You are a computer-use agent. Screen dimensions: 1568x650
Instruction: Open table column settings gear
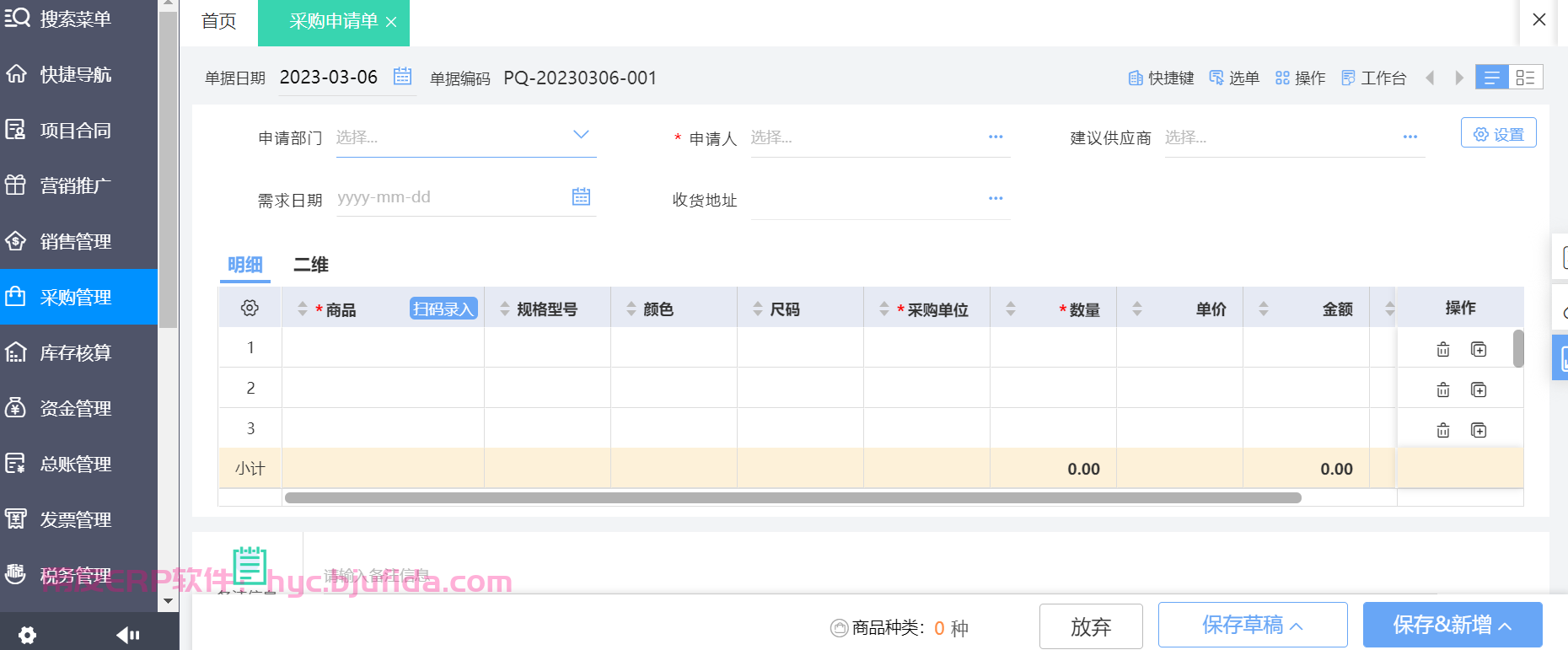250,308
